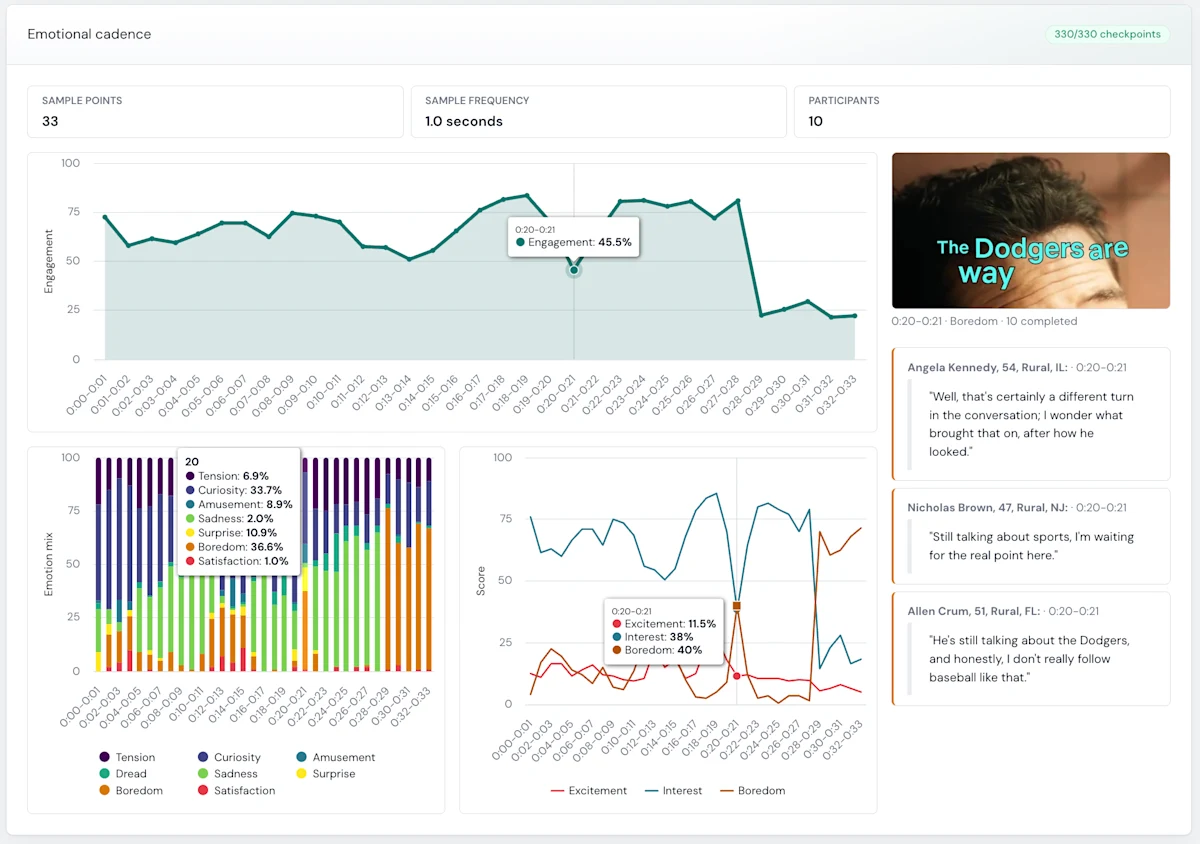Click the '0:20-0:21 · Boredom · 10 completed' caption
Viewport: 1200px width, 844px height.
pos(985,321)
